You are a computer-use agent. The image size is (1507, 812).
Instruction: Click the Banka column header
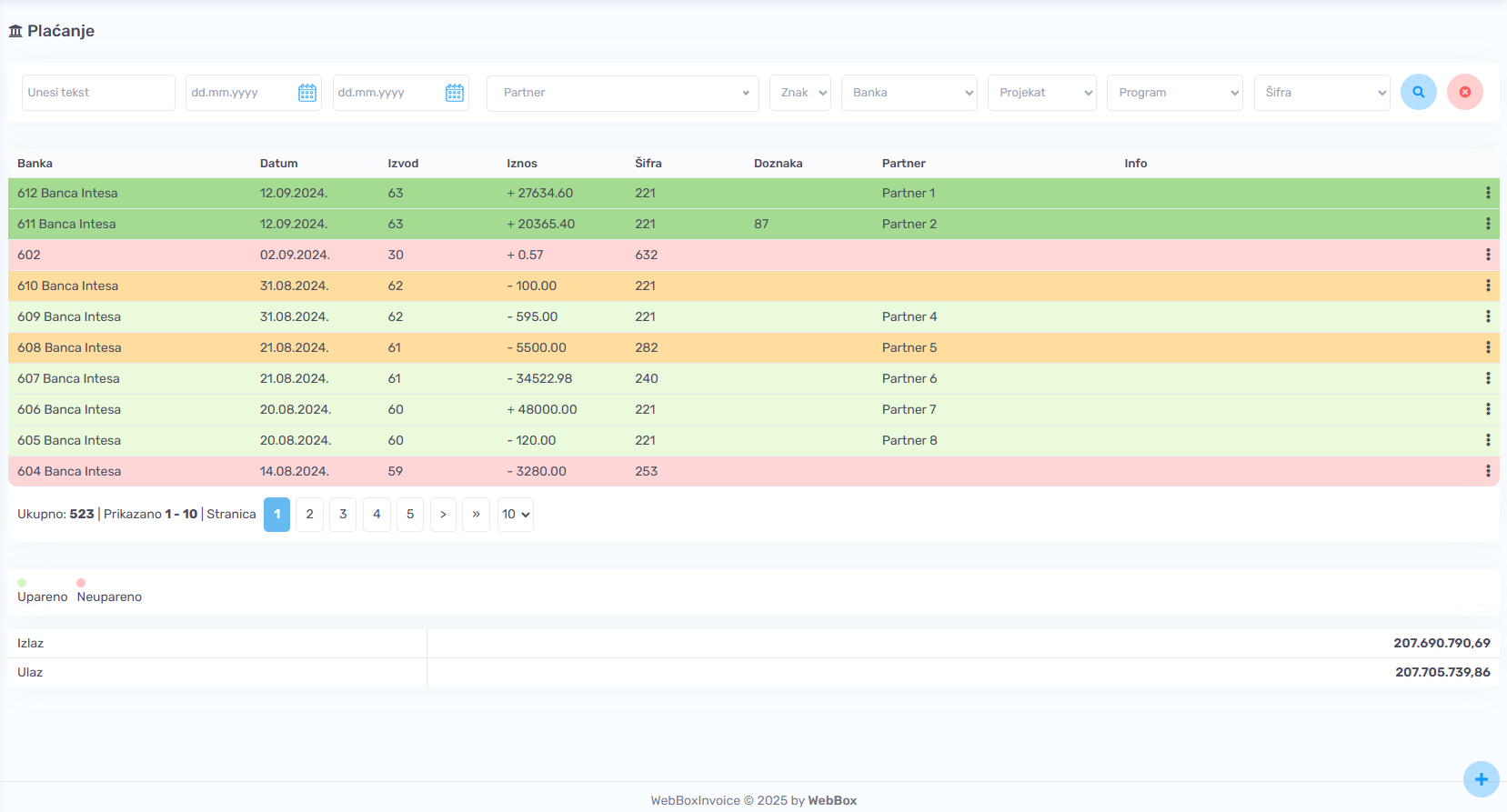[35, 164]
